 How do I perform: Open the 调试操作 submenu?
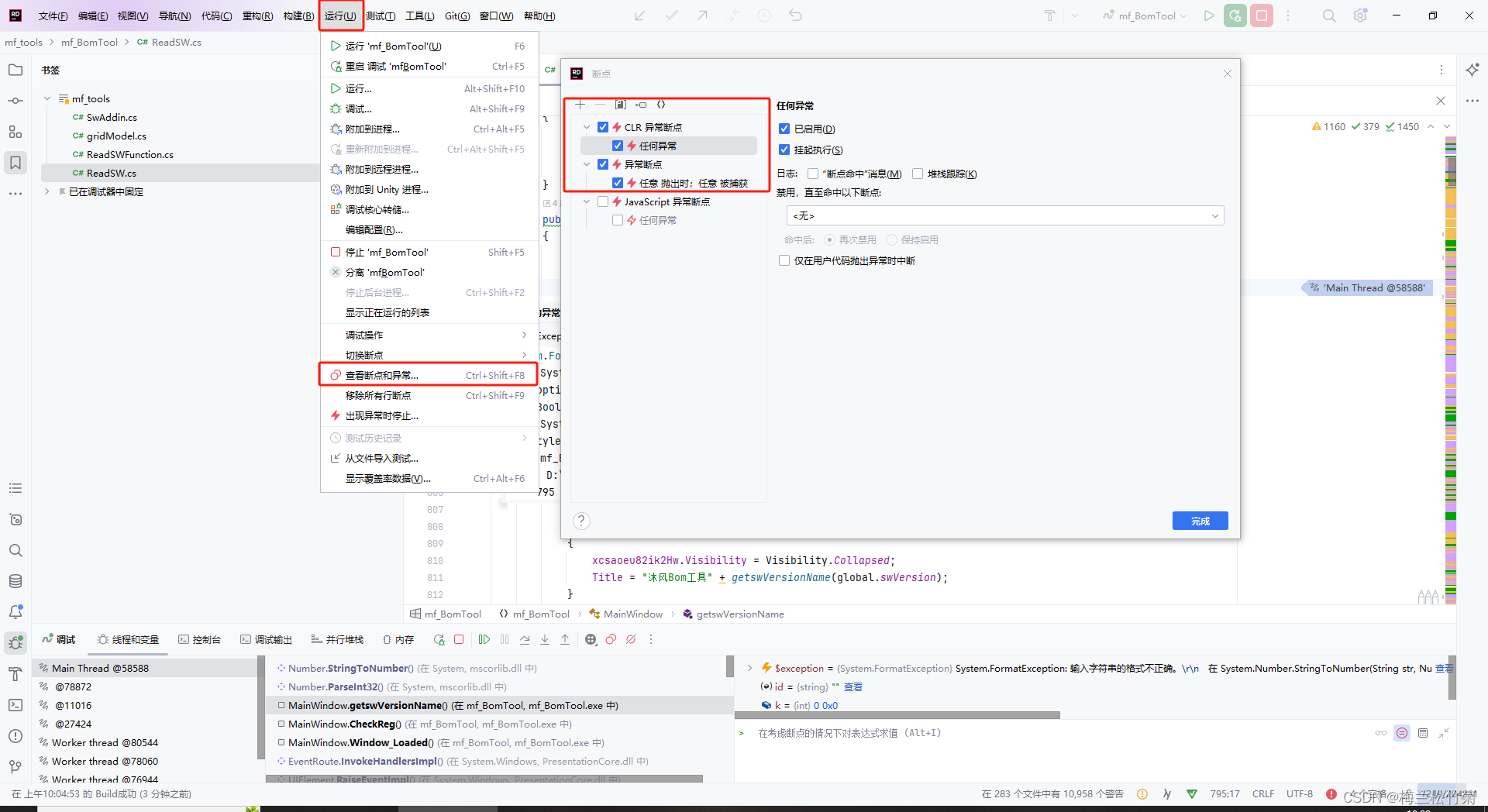click(429, 335)
